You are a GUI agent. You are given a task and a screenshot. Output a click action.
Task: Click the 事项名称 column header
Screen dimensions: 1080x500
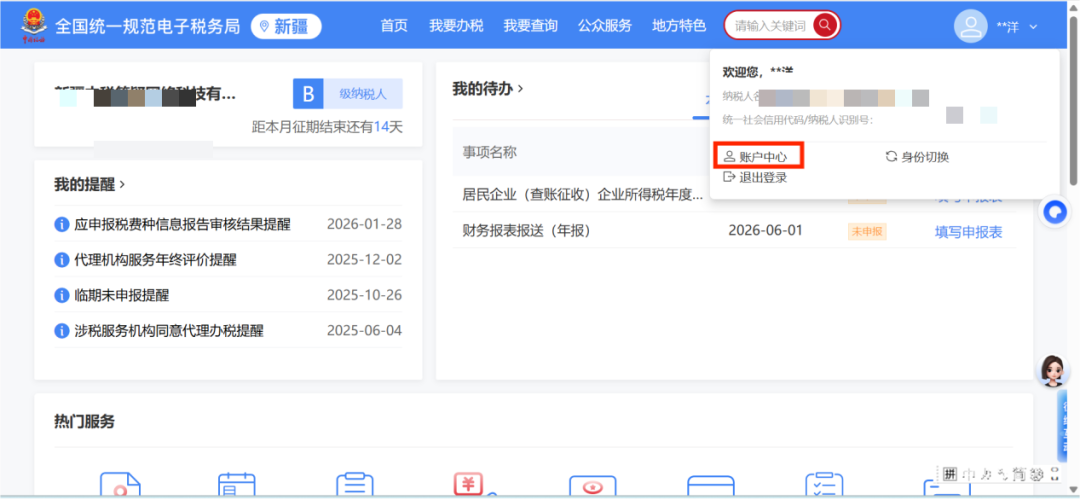[490, 152]
